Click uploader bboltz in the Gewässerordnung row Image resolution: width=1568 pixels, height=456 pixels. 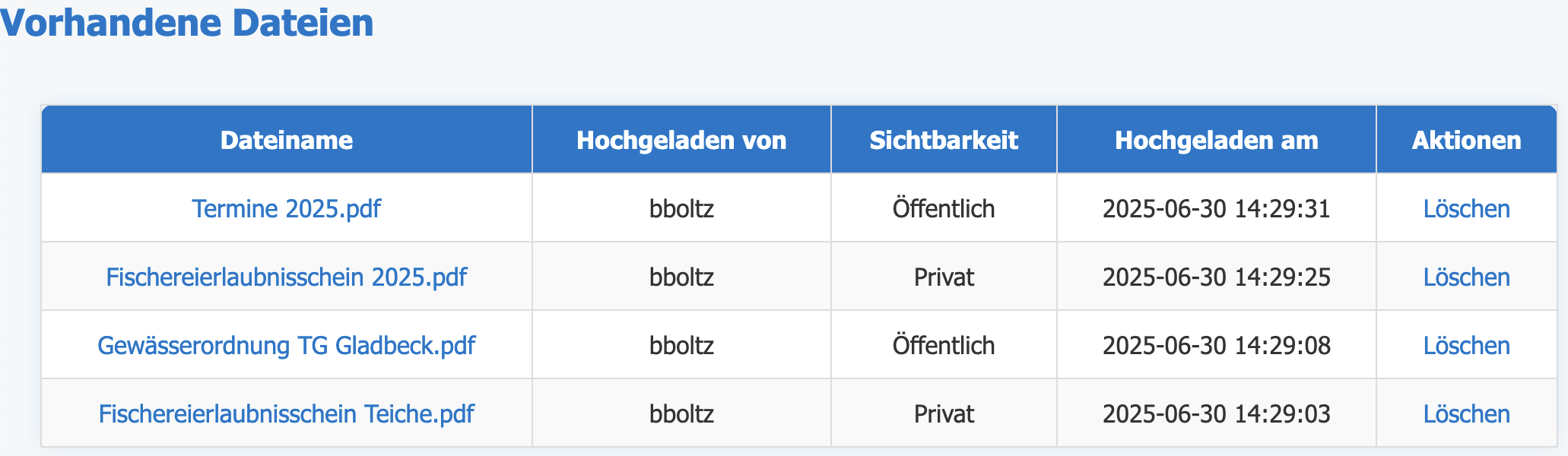point(681,345)
